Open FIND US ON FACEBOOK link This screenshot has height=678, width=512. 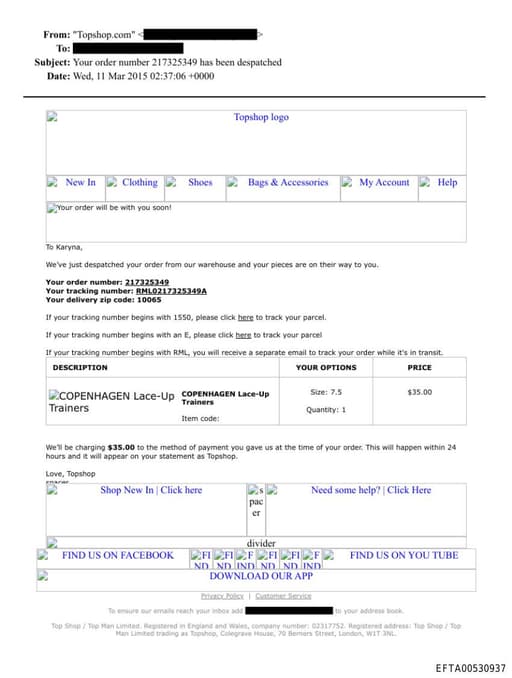[118, 556]
